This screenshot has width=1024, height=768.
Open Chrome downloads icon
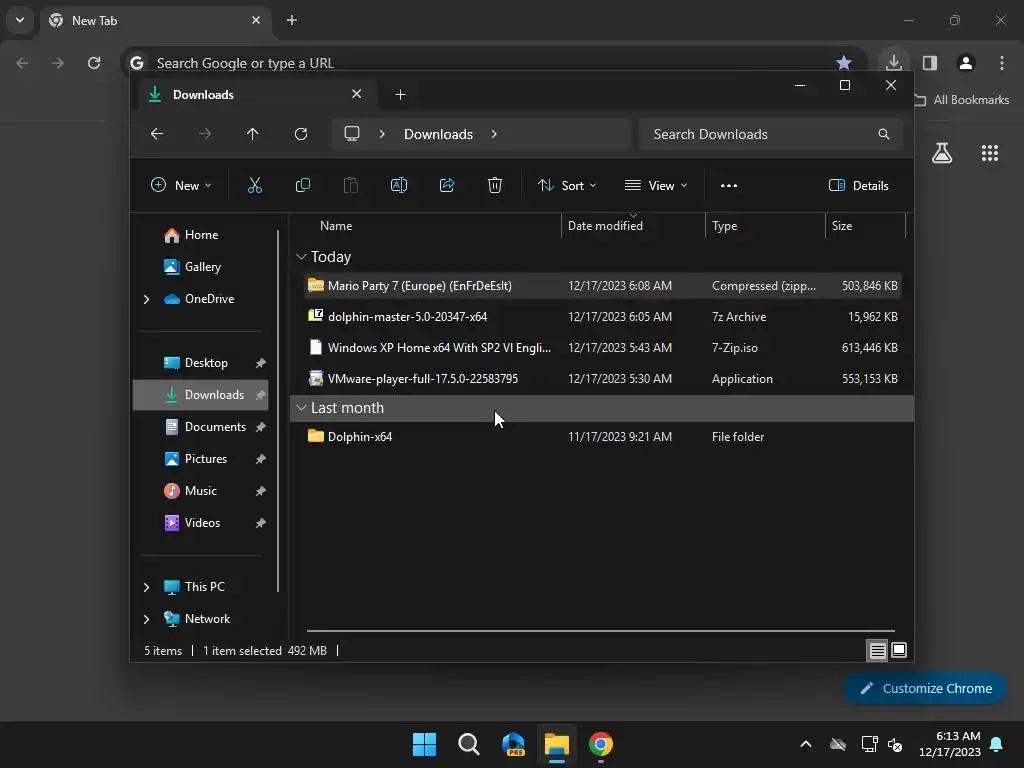[x=894, y=63]
